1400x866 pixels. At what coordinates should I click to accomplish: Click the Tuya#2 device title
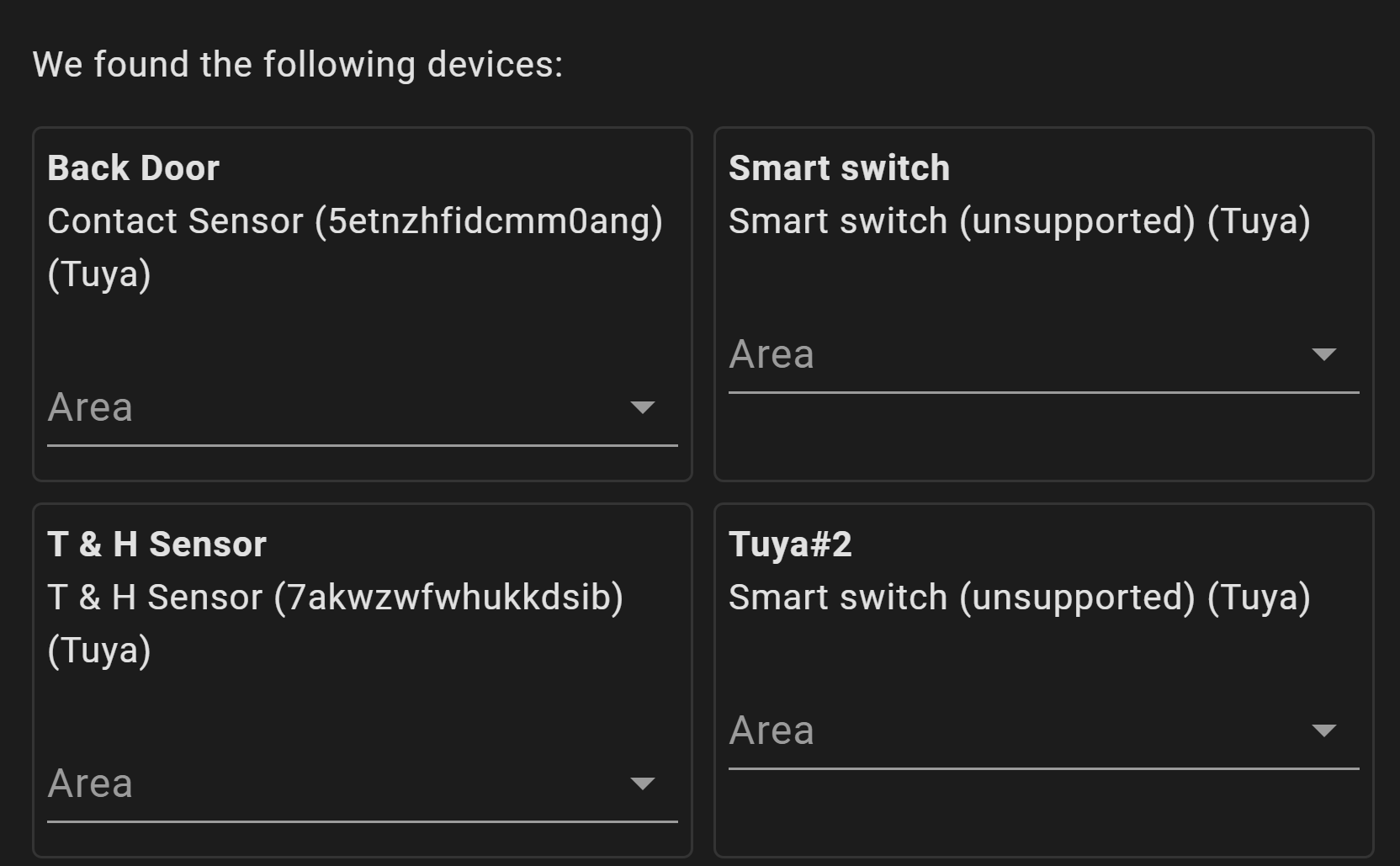click(788, 544)
